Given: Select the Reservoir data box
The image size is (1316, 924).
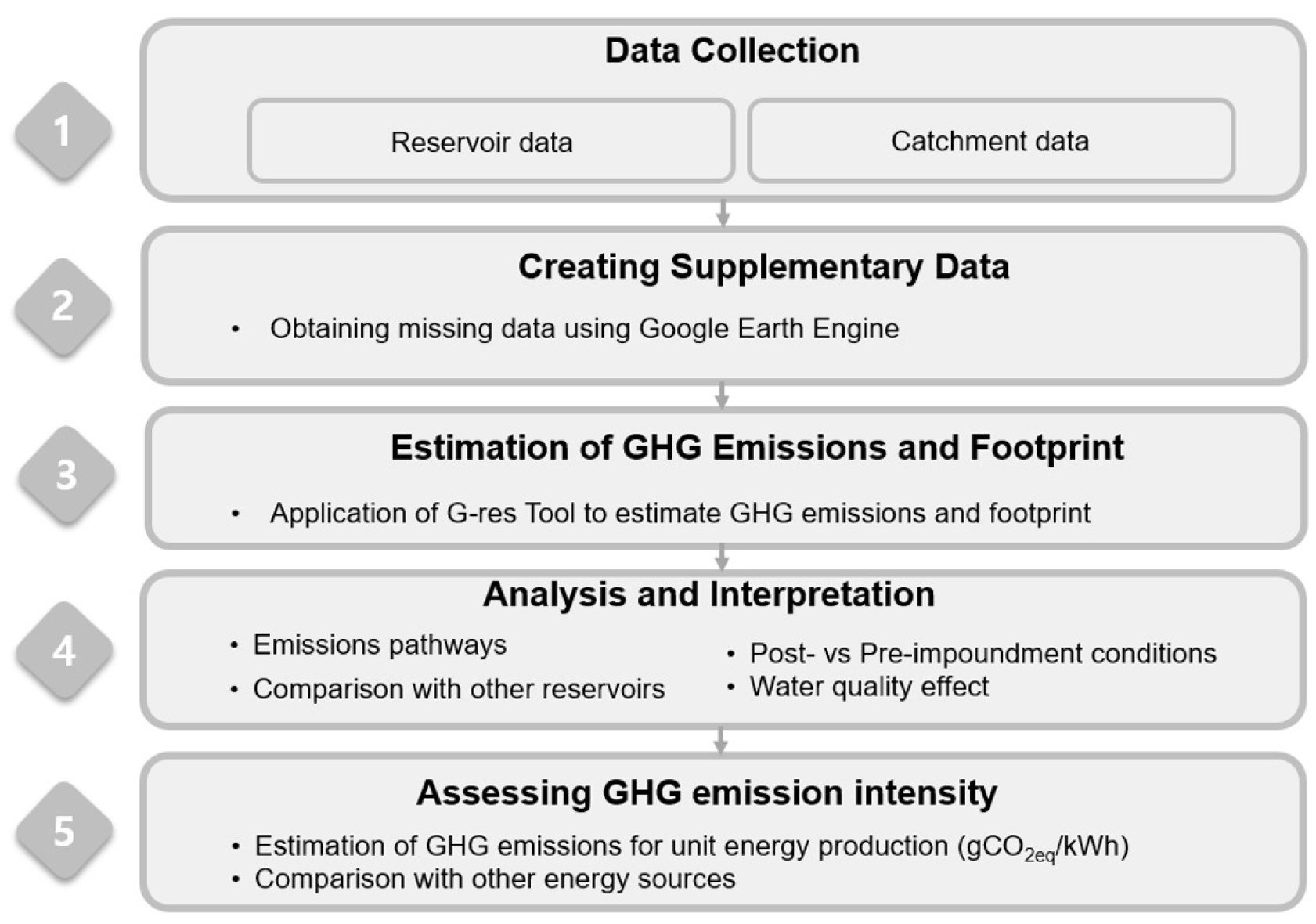Looking at the screenshot, I should [x=490, y=142].
